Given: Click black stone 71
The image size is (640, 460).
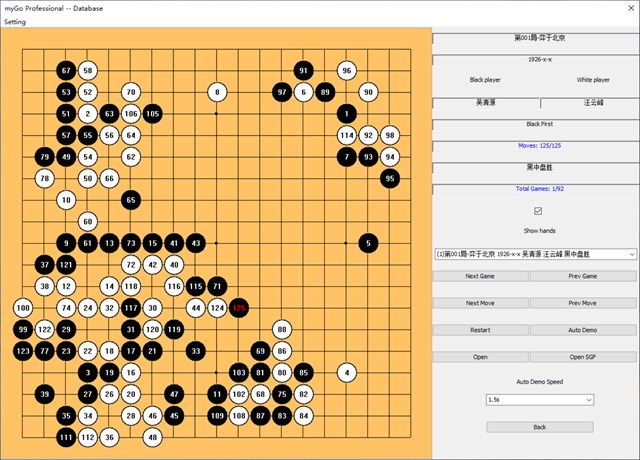Looking at the screenshot, I should [x=217, y=286].
